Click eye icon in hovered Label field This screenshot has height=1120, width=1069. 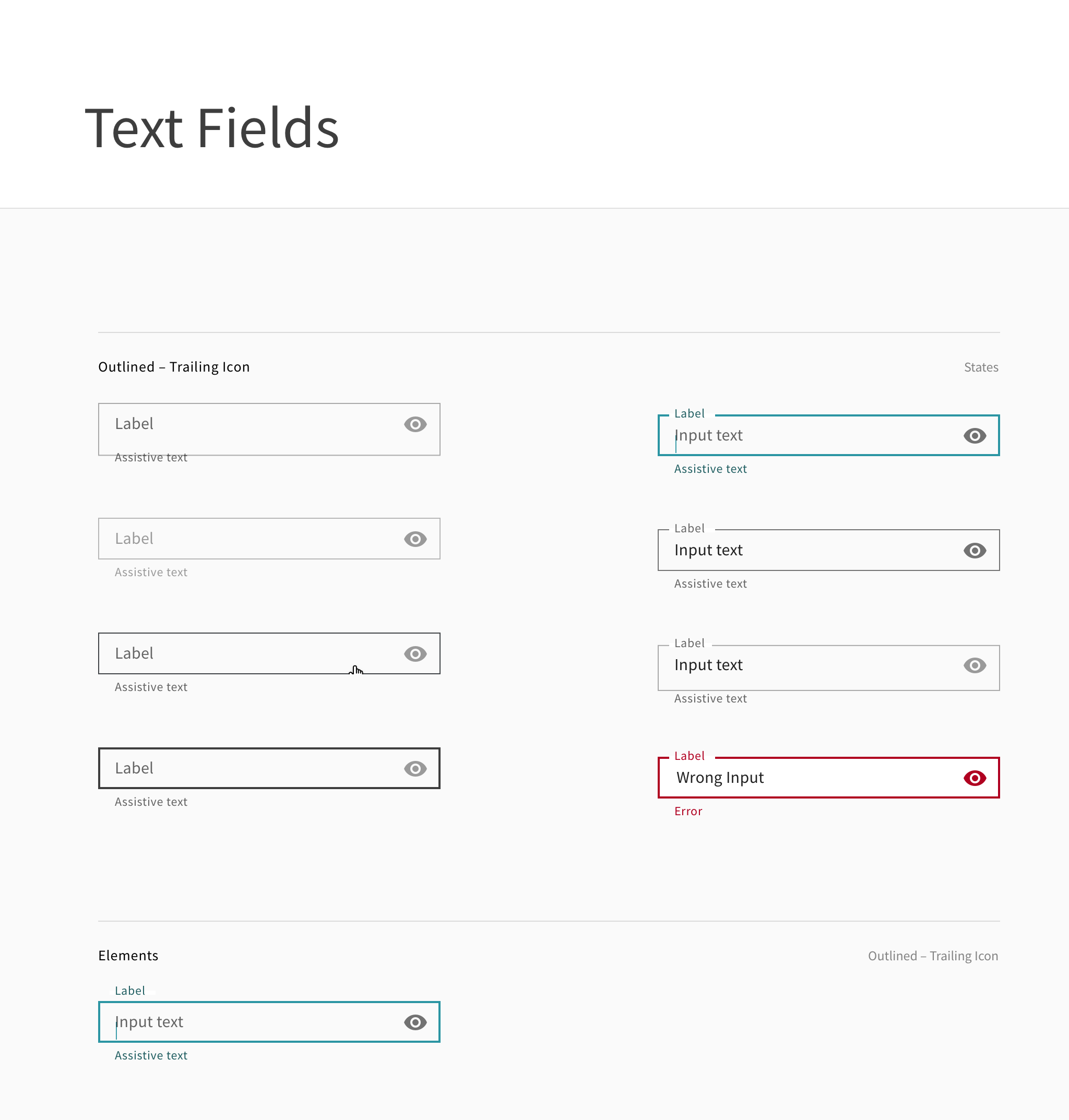coord(415,654)
